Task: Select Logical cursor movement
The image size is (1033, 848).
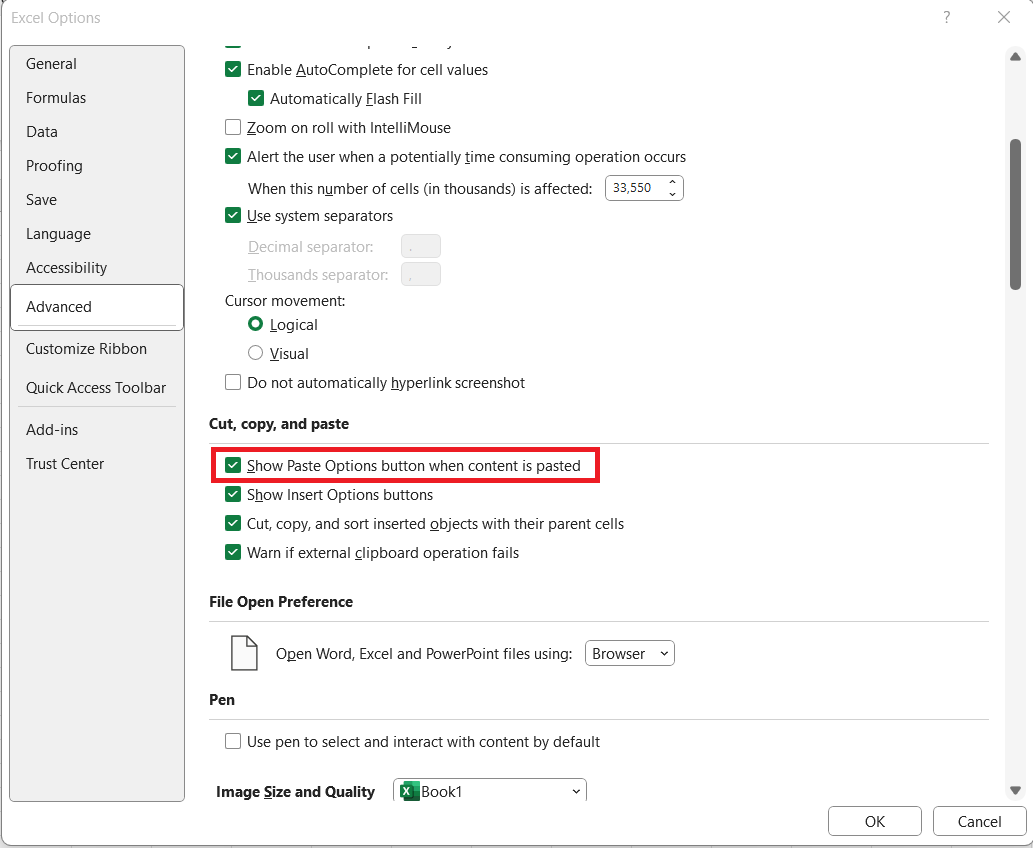Action: (x=256, y=324)
